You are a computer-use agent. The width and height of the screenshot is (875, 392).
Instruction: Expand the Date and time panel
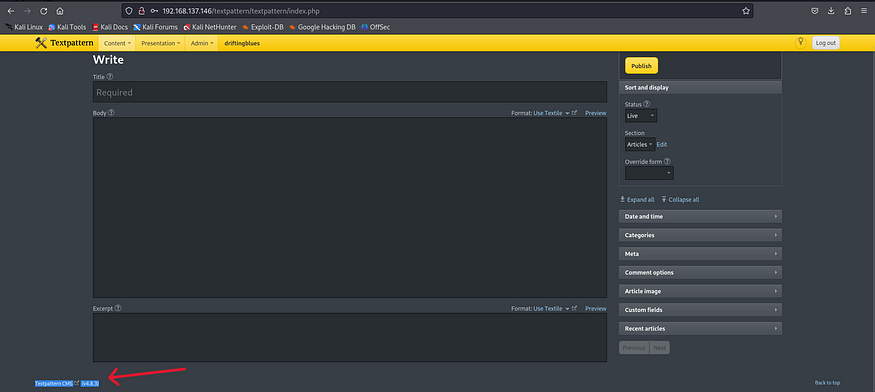pos(700,216)
